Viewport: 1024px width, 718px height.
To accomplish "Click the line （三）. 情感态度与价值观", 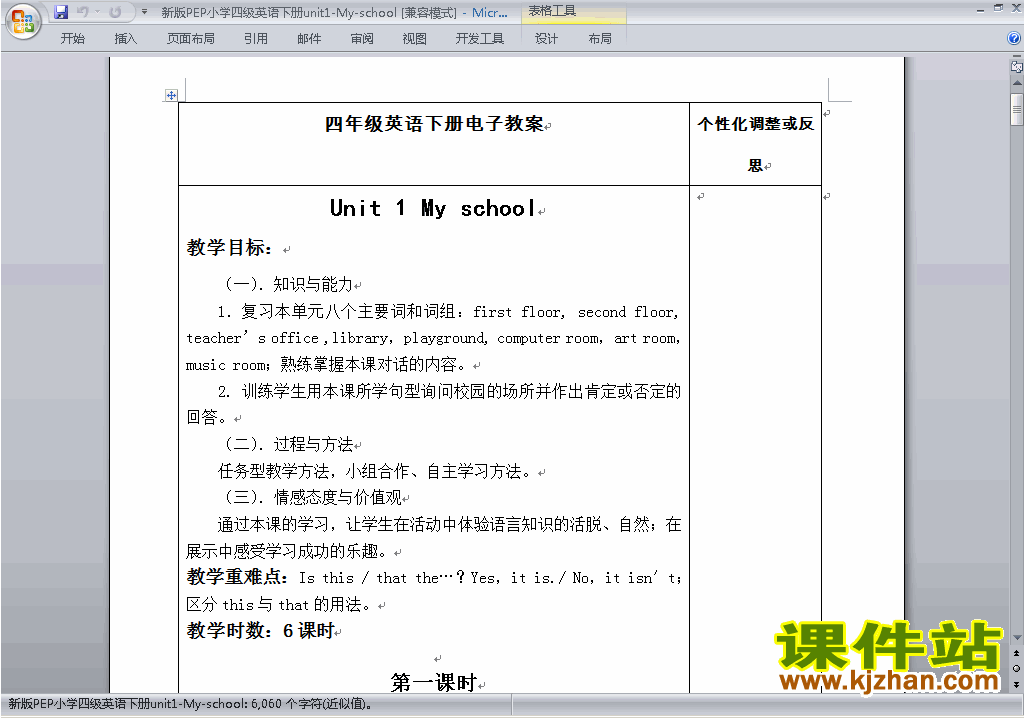I will 312,497.
